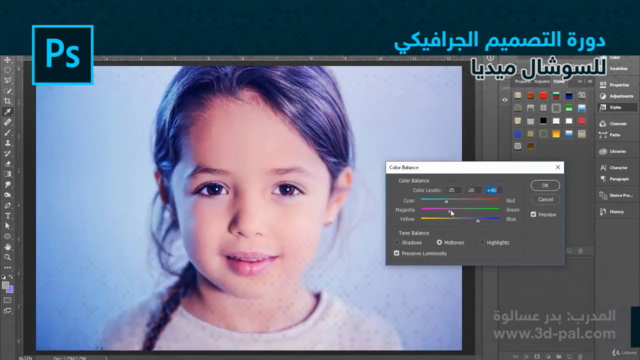Apply the solid black style swatch
Screen dimensions: 640x360
coord(543,121)
